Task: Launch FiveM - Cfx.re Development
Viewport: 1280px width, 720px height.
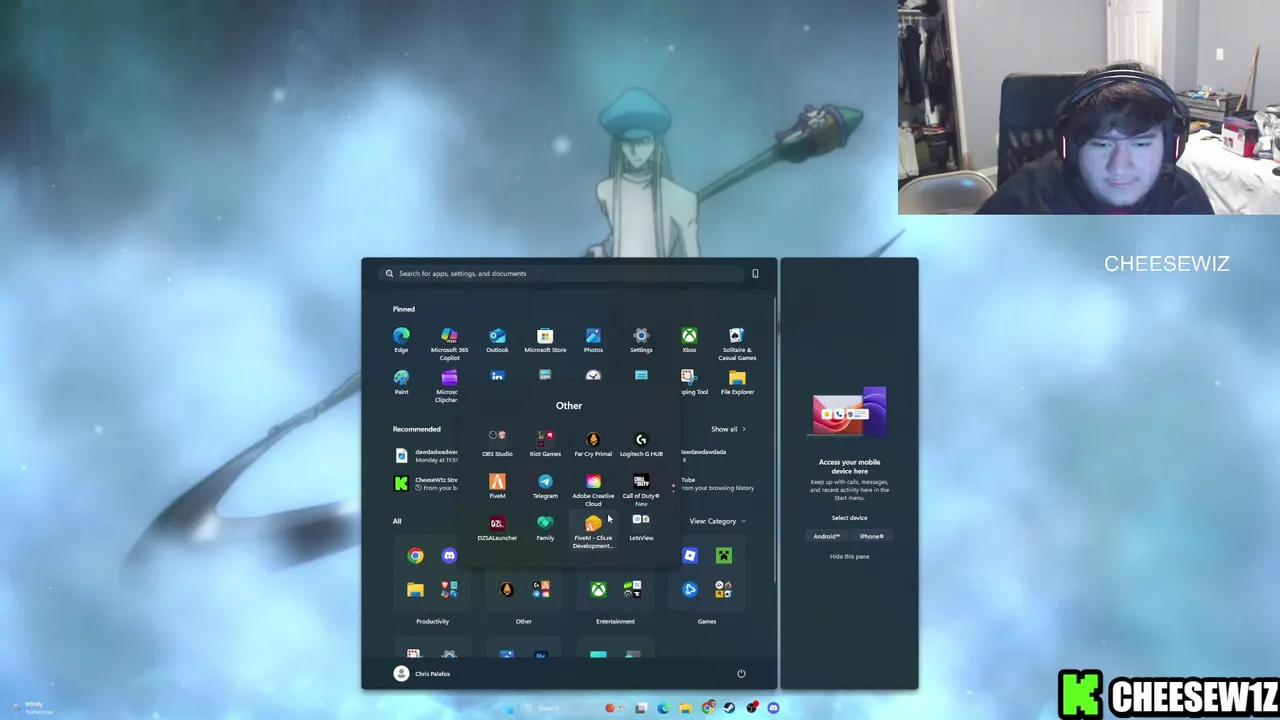Action: coord(593,532)
